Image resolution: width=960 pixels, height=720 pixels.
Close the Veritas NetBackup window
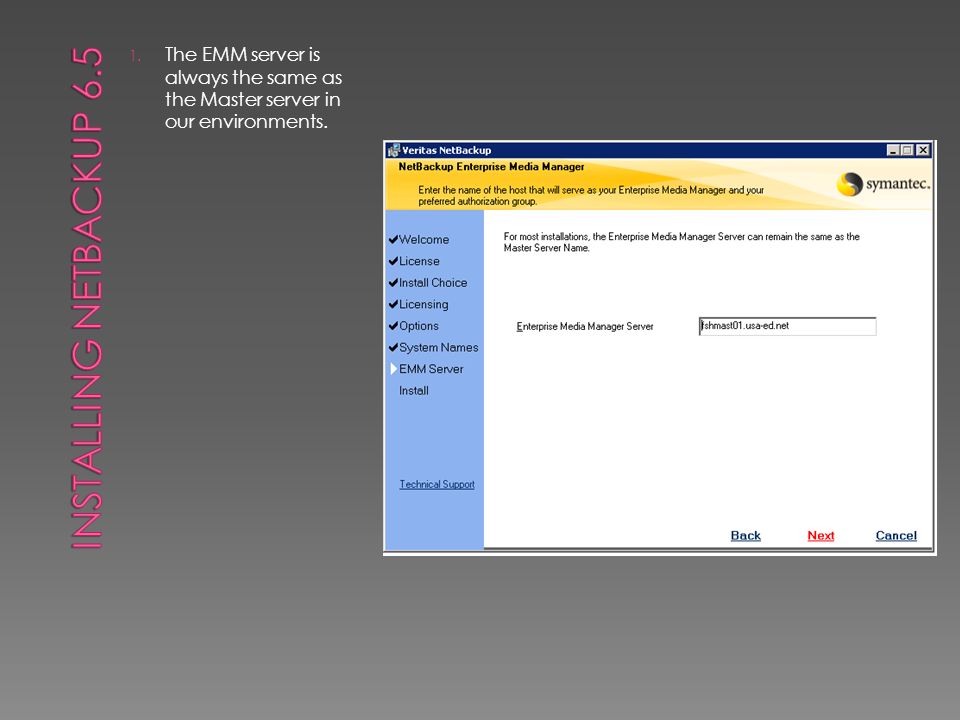[923, 150]
